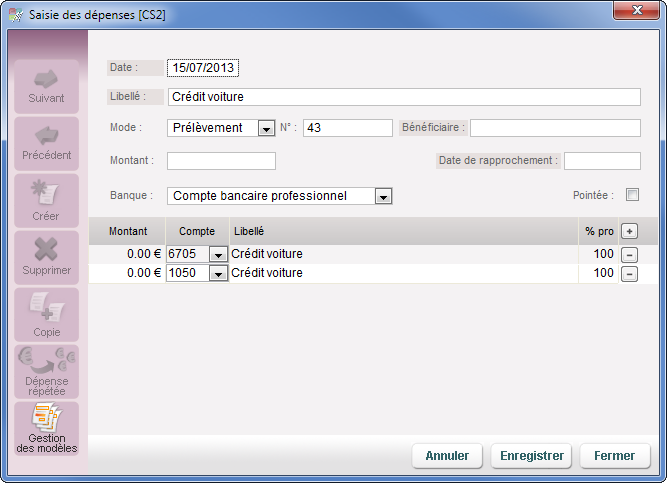Image resolution: width=667 pixels, height=483 pixels.
Task: Click the Suivant arrow icon
Action: tap(47, 80)
